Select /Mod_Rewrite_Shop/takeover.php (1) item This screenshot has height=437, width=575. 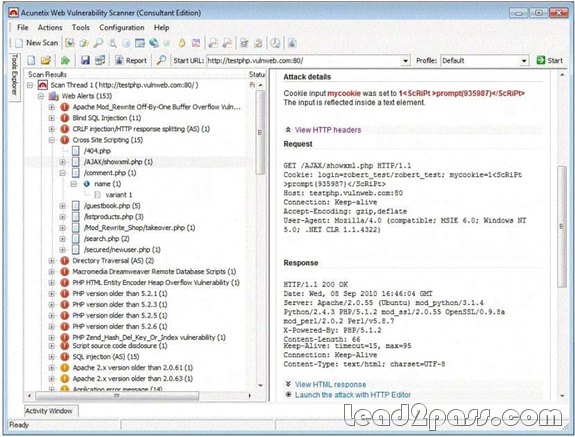coord(139,228)
